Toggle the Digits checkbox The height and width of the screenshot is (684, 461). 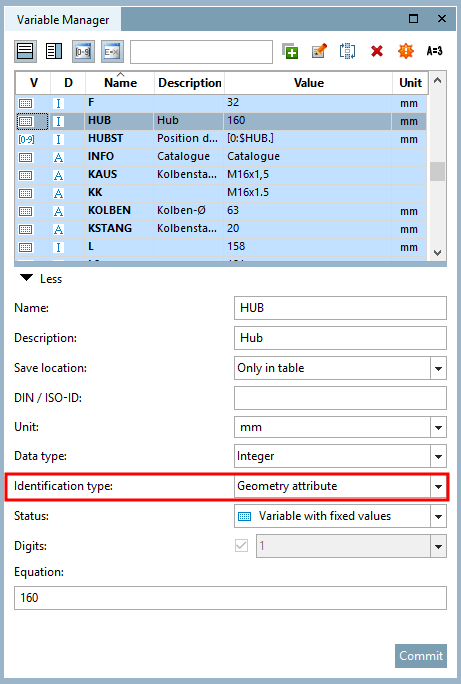coord(241,546)
